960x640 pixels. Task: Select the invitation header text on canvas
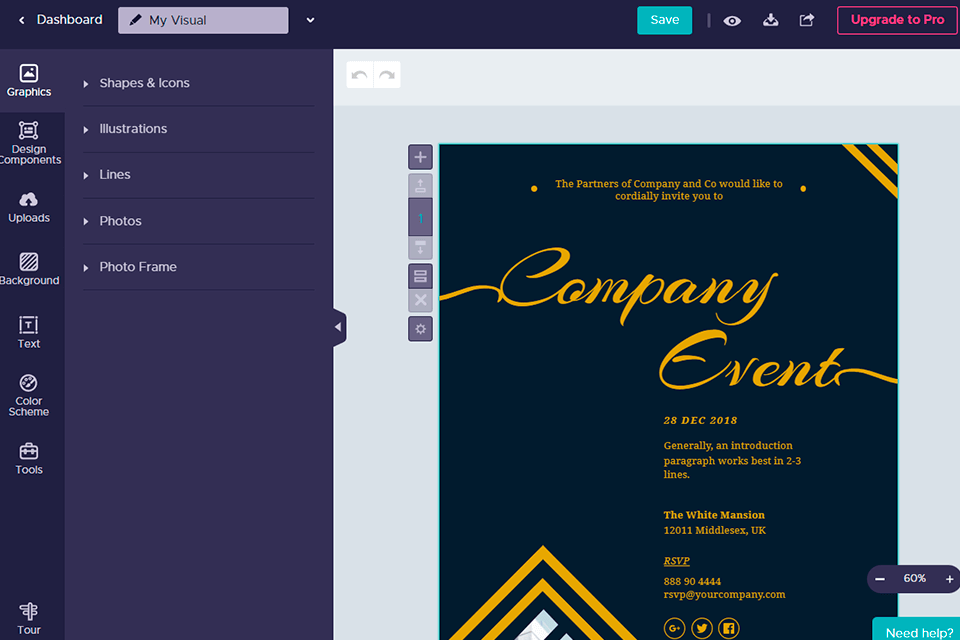669,190
